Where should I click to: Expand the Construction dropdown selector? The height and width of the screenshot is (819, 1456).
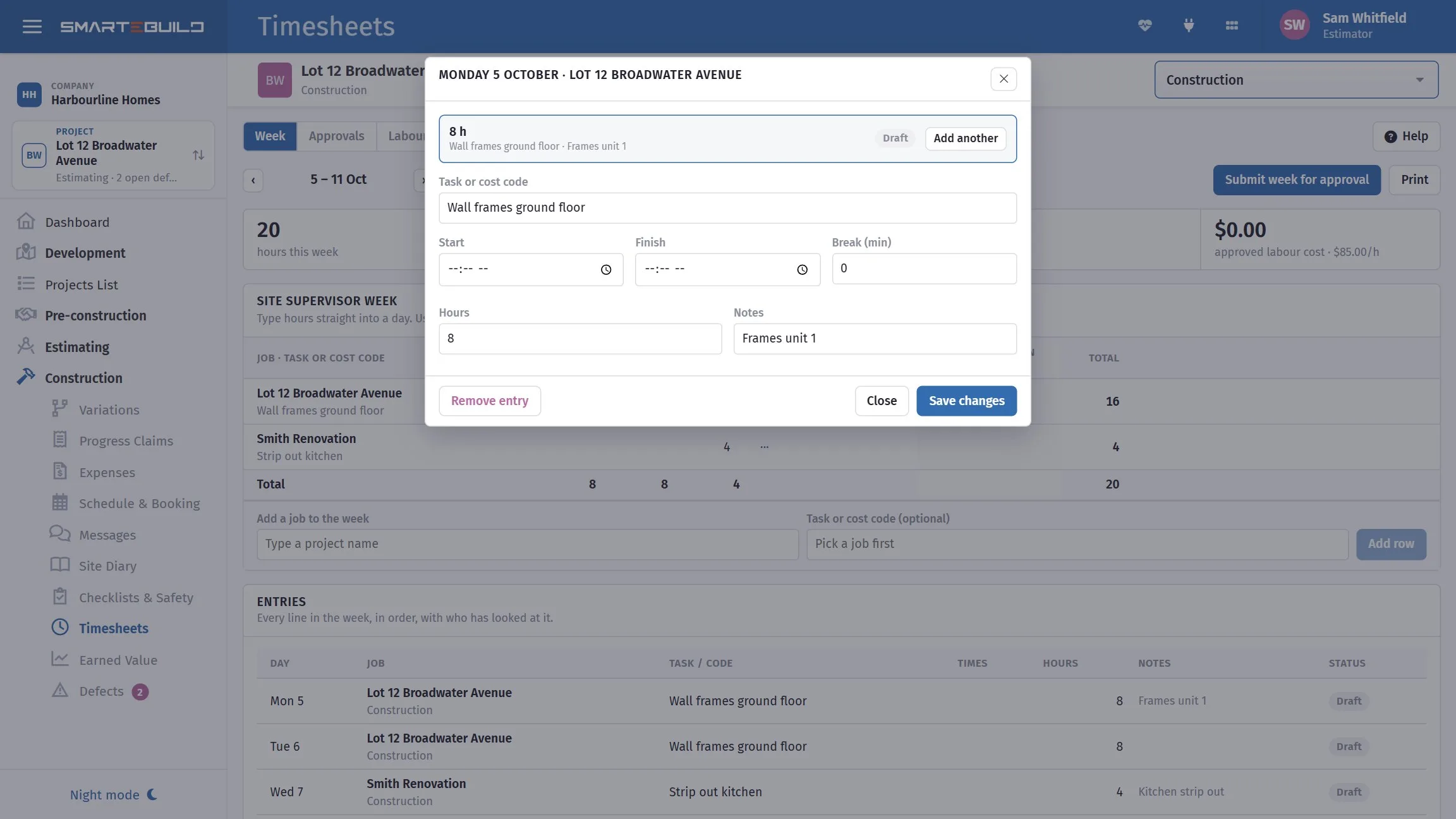1296,80
